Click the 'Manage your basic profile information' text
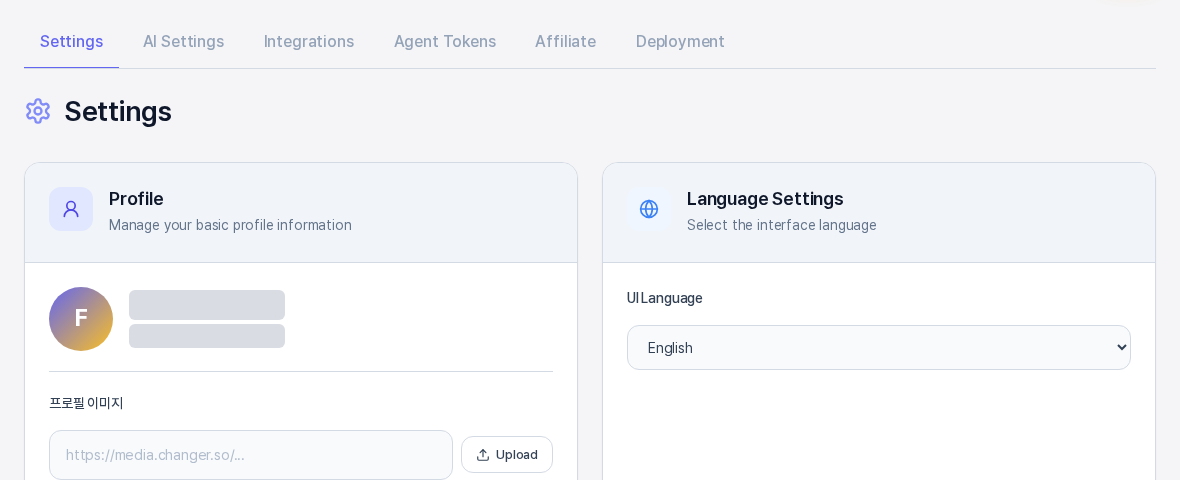1180x480 pixels. (230, 225)
